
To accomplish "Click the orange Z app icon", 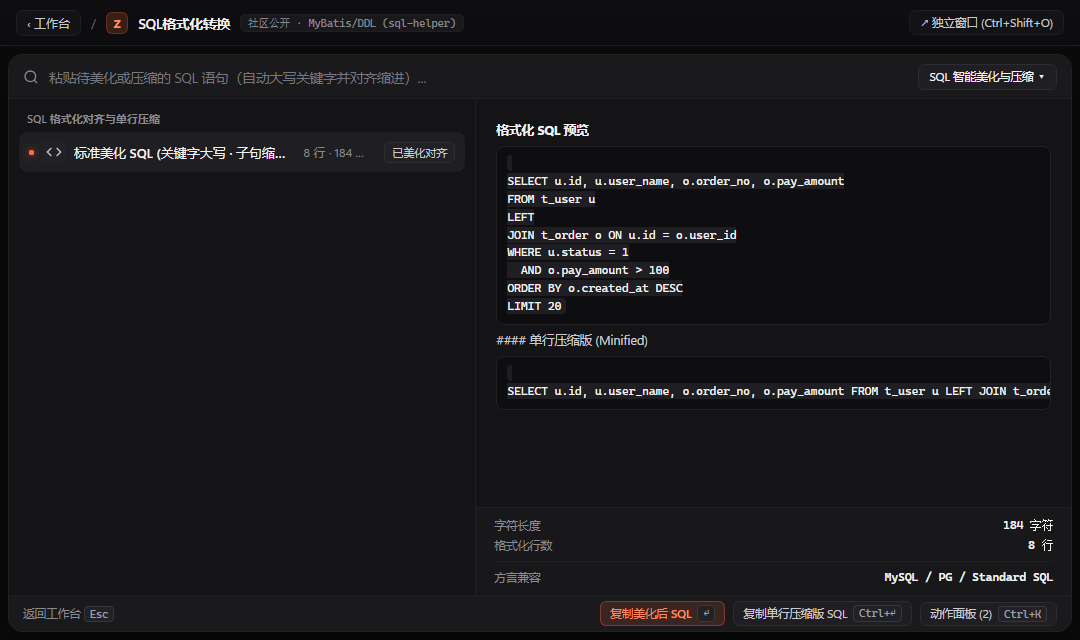I will point(117,23).
